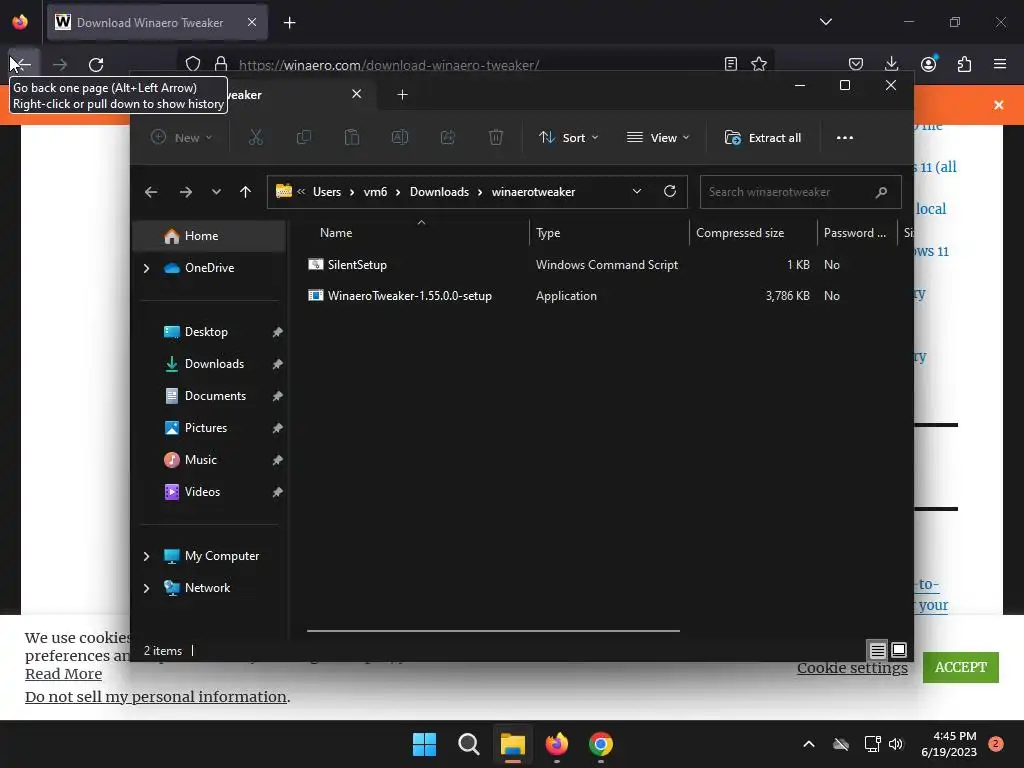Select Home in the navigation pane
The height and width of the screenshot is (768, 1024).
coord(209,236)
